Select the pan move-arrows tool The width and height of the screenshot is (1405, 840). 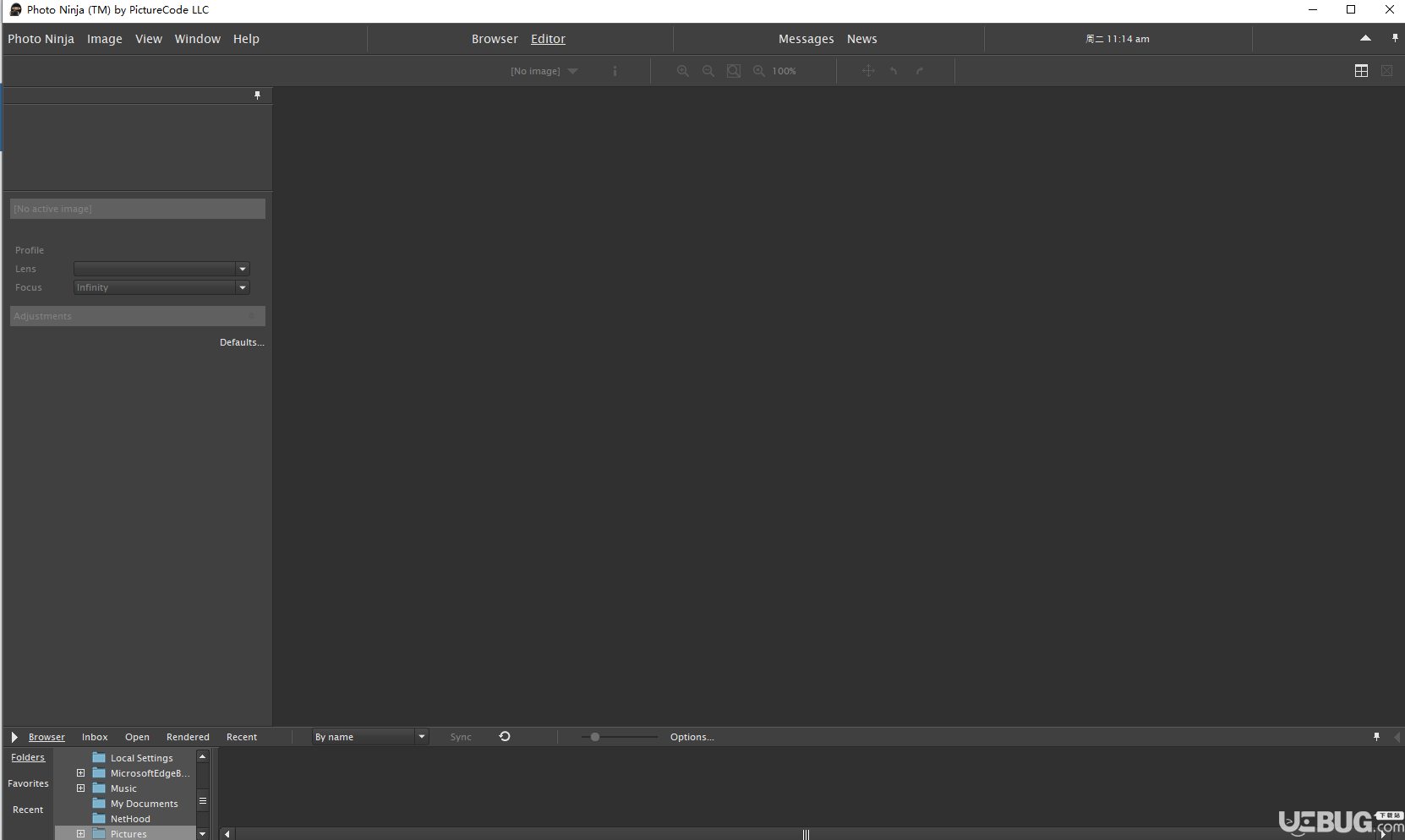coord(868,71)
